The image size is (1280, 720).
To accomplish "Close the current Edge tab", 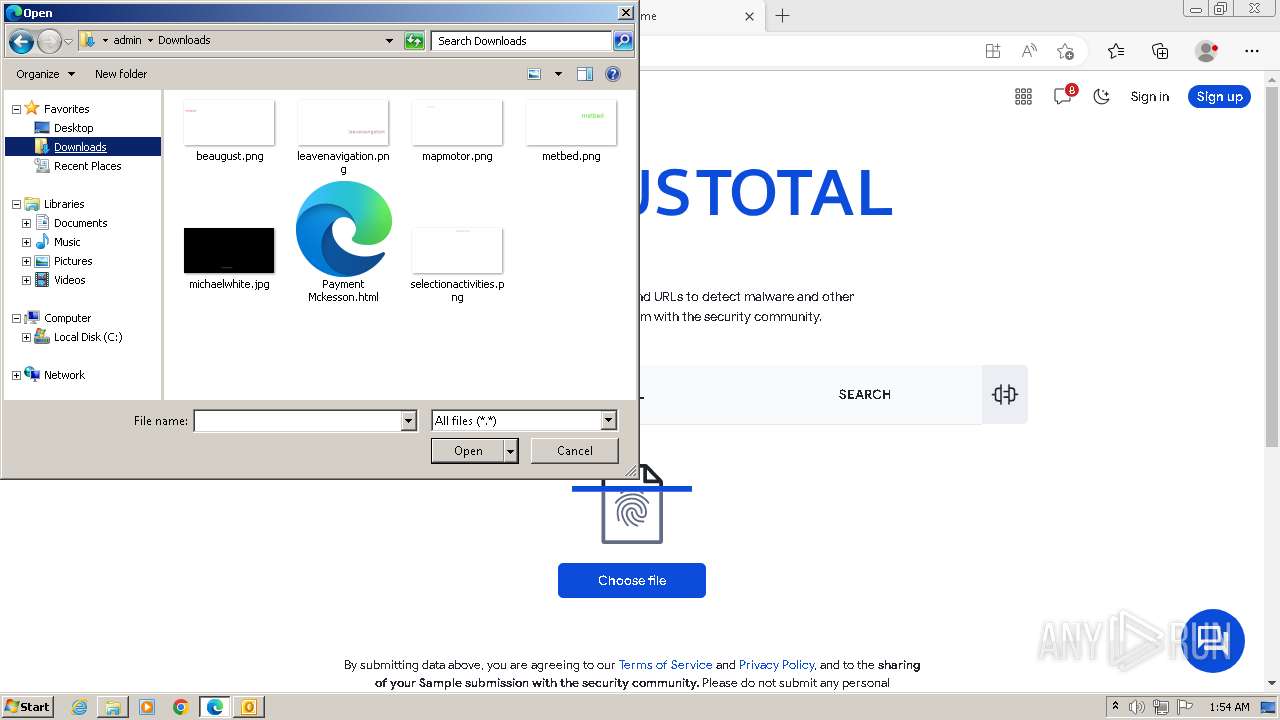I will [750, 16].
